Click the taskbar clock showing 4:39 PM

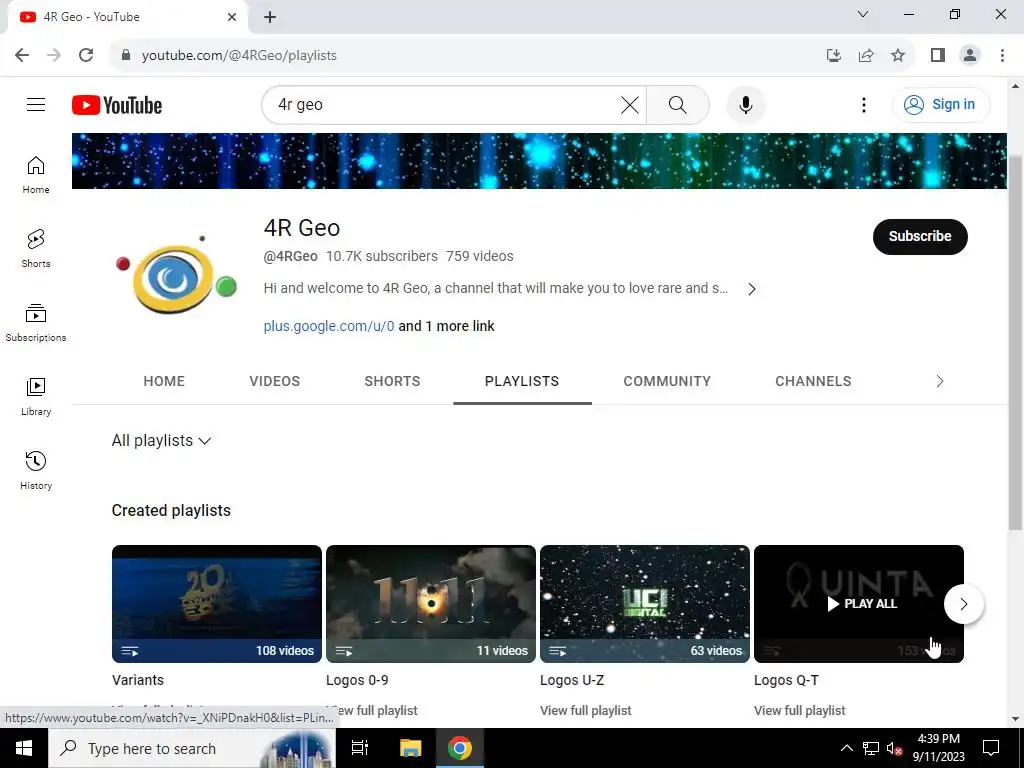click(x=938, y=748)
